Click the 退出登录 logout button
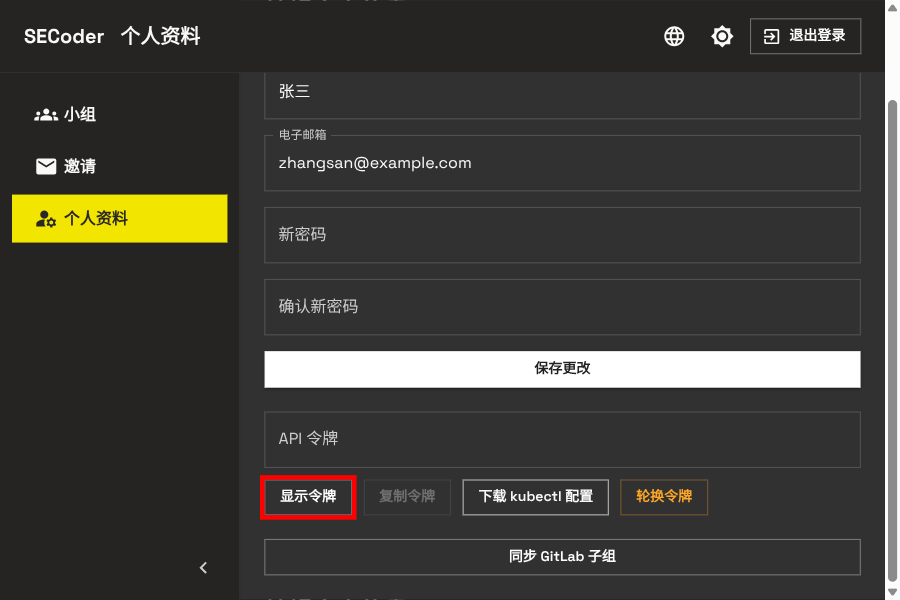 coord(805,36)
